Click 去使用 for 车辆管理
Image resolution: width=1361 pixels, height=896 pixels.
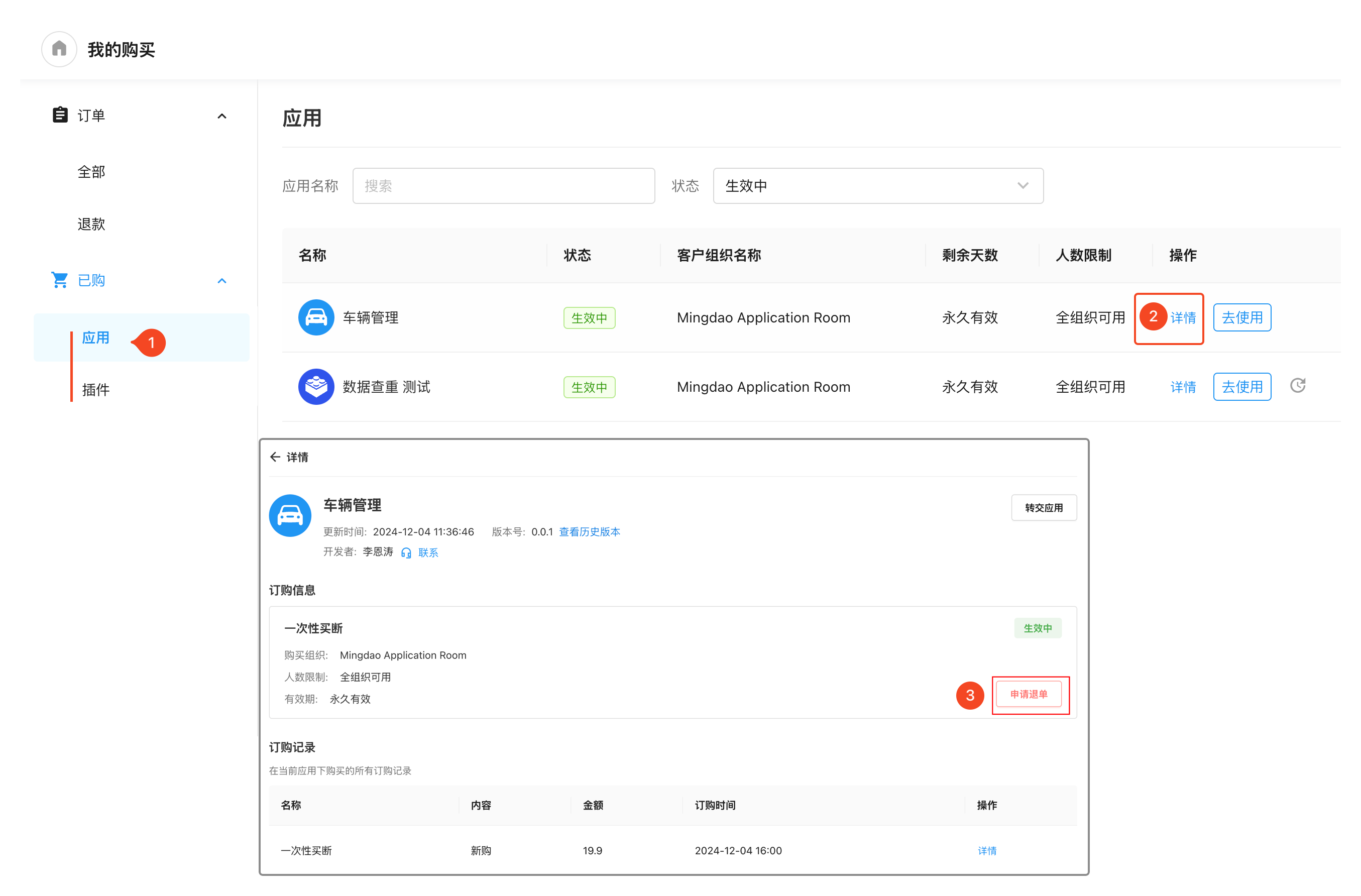click(1242, 317)
